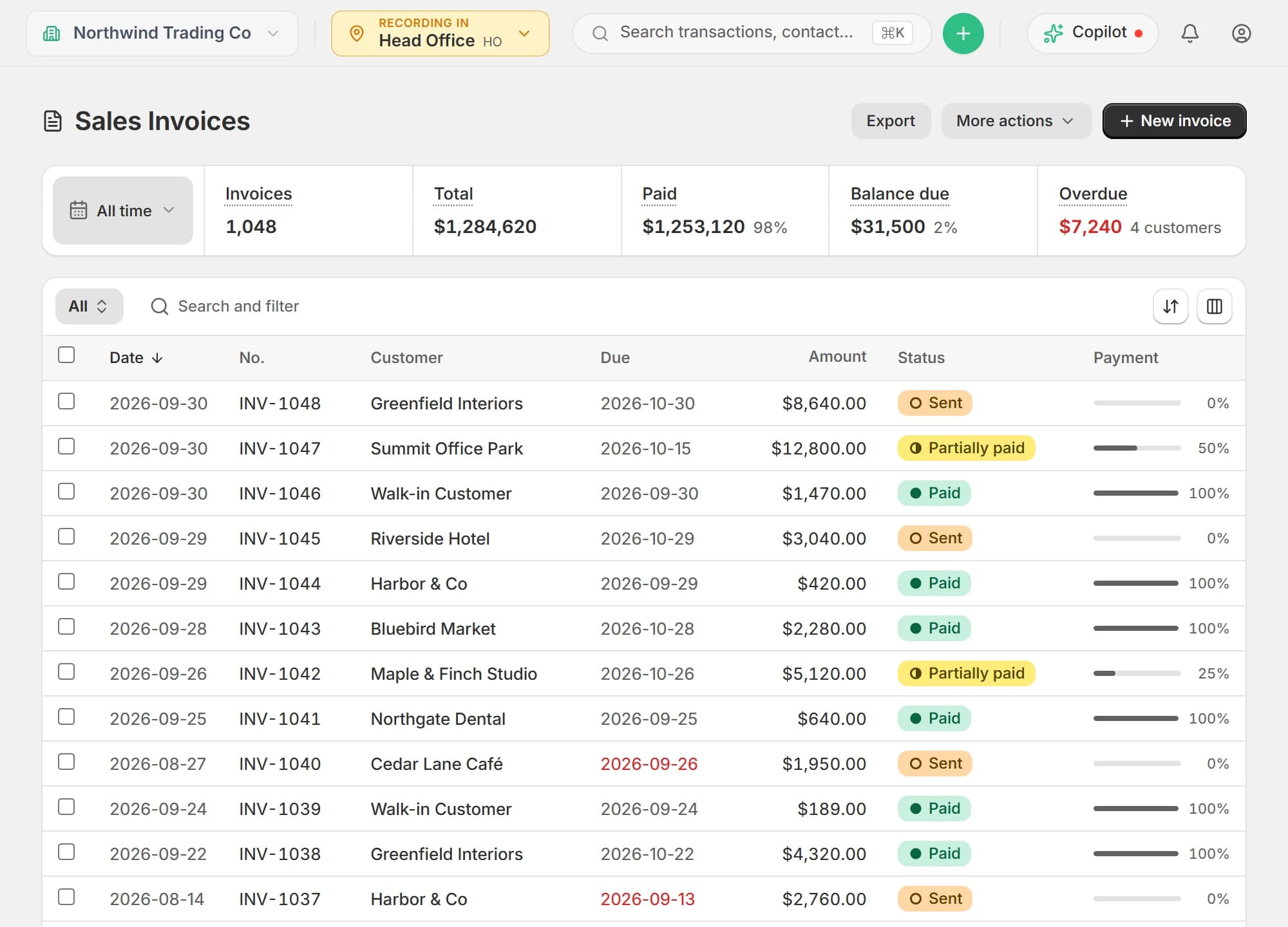1288x927 pixels.
Task: Open the column layout icon
Action: point(1214,306)
